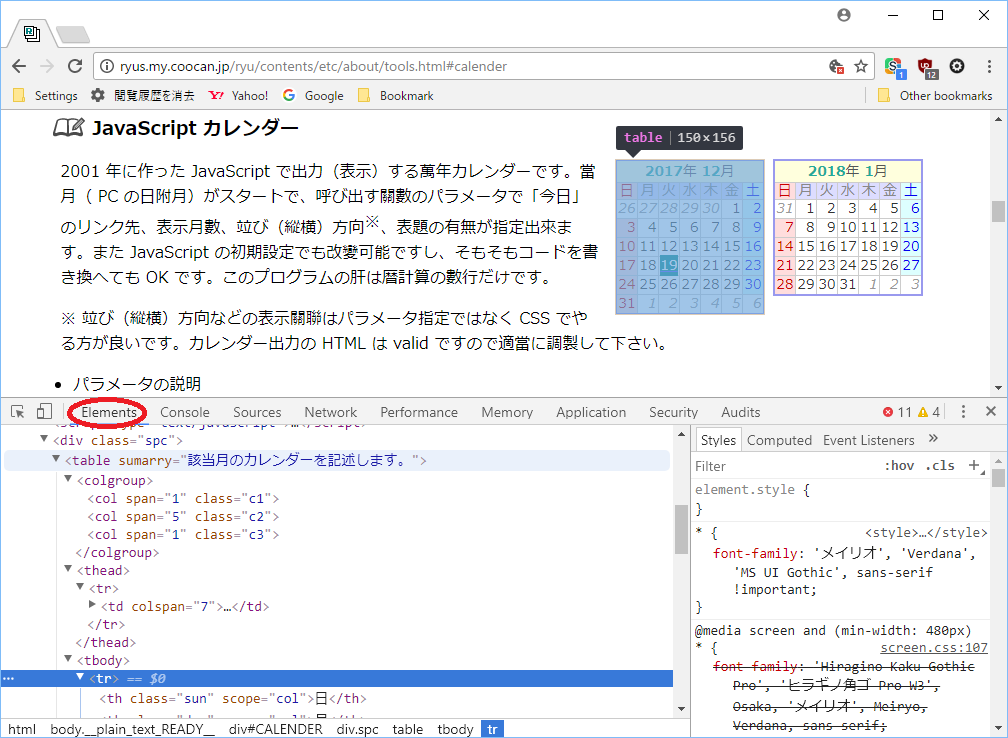Close the DevTools panel

(x=991, y=412)
